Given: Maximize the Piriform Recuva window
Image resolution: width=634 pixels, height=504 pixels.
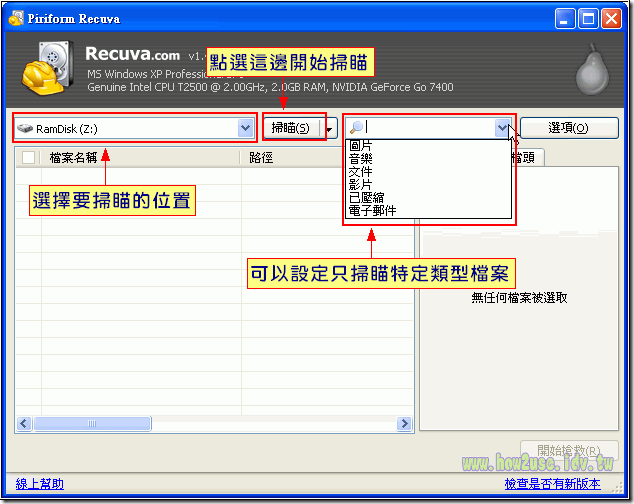Looking at the screenshot, I should click(588, 19).
